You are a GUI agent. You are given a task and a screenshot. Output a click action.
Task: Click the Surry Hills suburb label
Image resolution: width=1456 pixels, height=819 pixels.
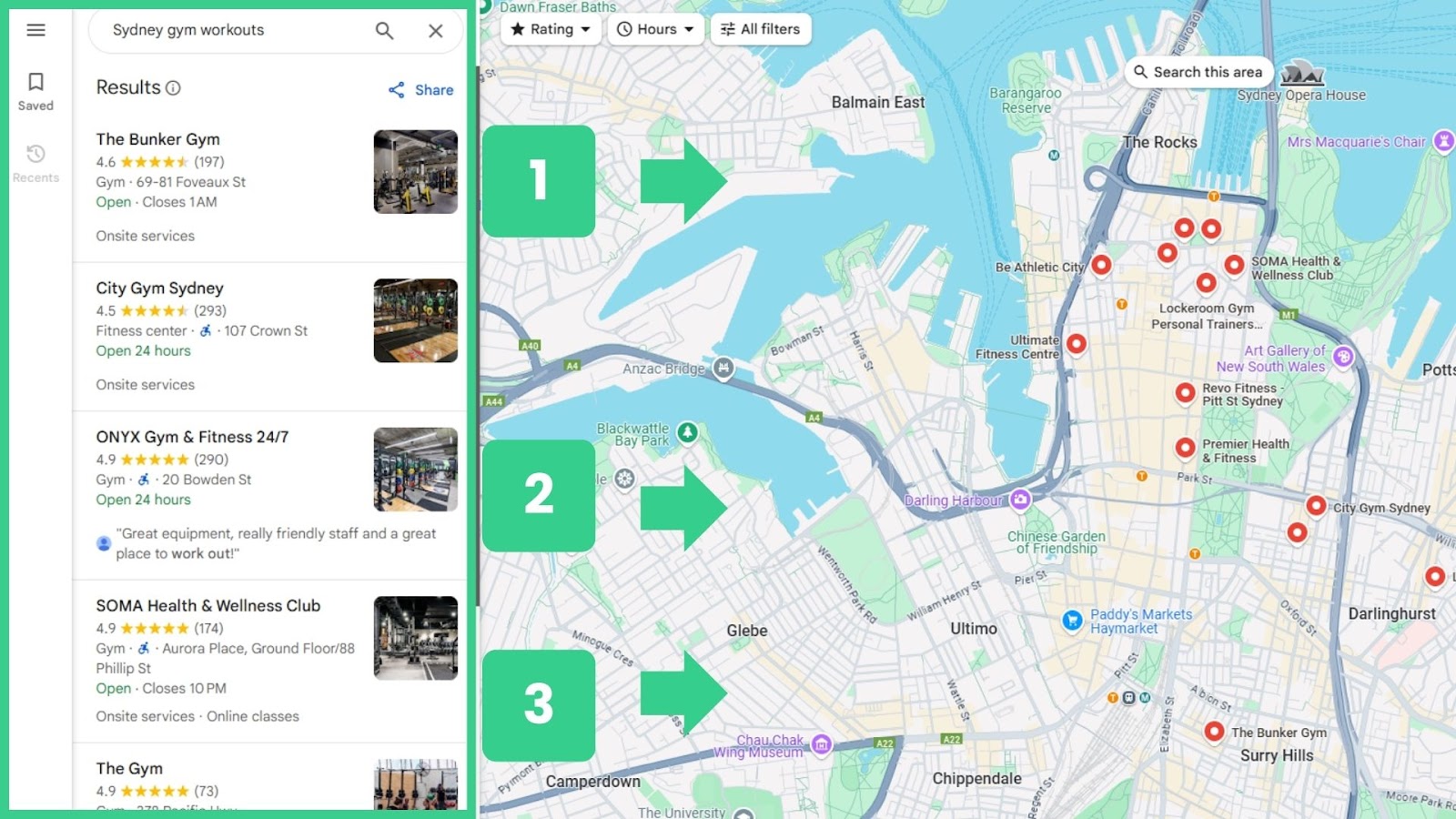(1277, 755)
